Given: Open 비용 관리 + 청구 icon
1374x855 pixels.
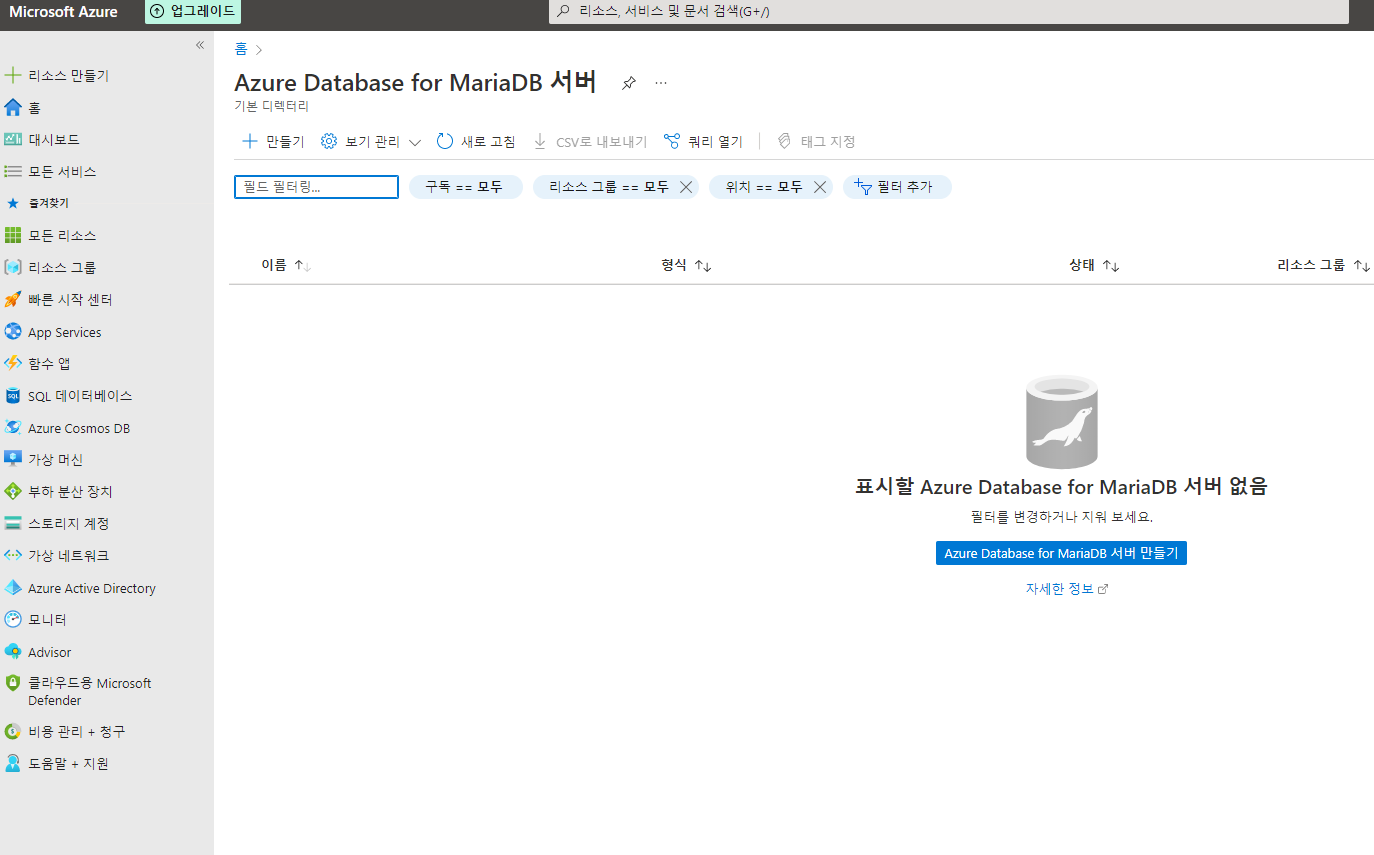Looking at the screenshot, I should (13, 731).
